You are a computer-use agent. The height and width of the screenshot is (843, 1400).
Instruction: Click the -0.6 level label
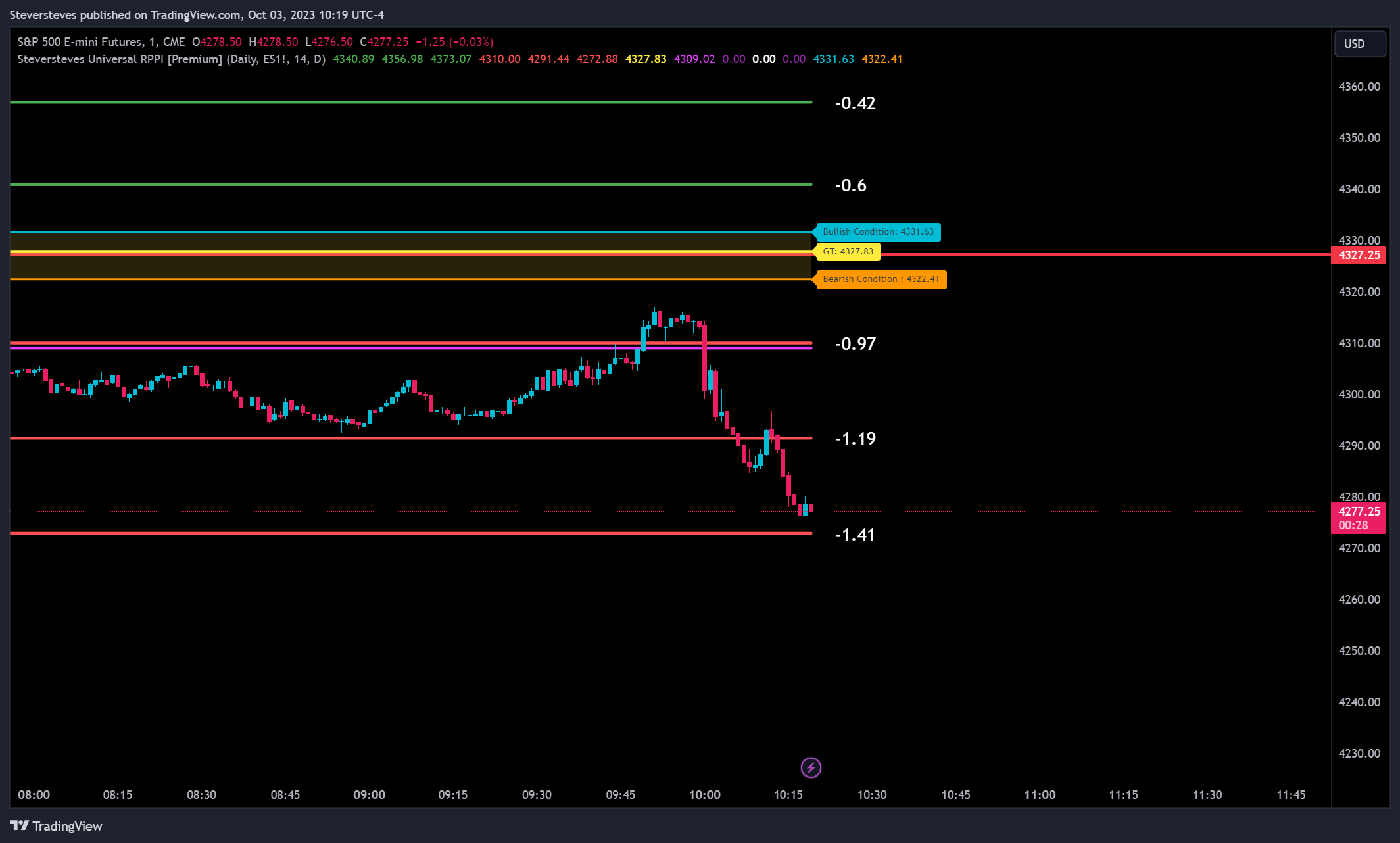click(x=850, y=185)
